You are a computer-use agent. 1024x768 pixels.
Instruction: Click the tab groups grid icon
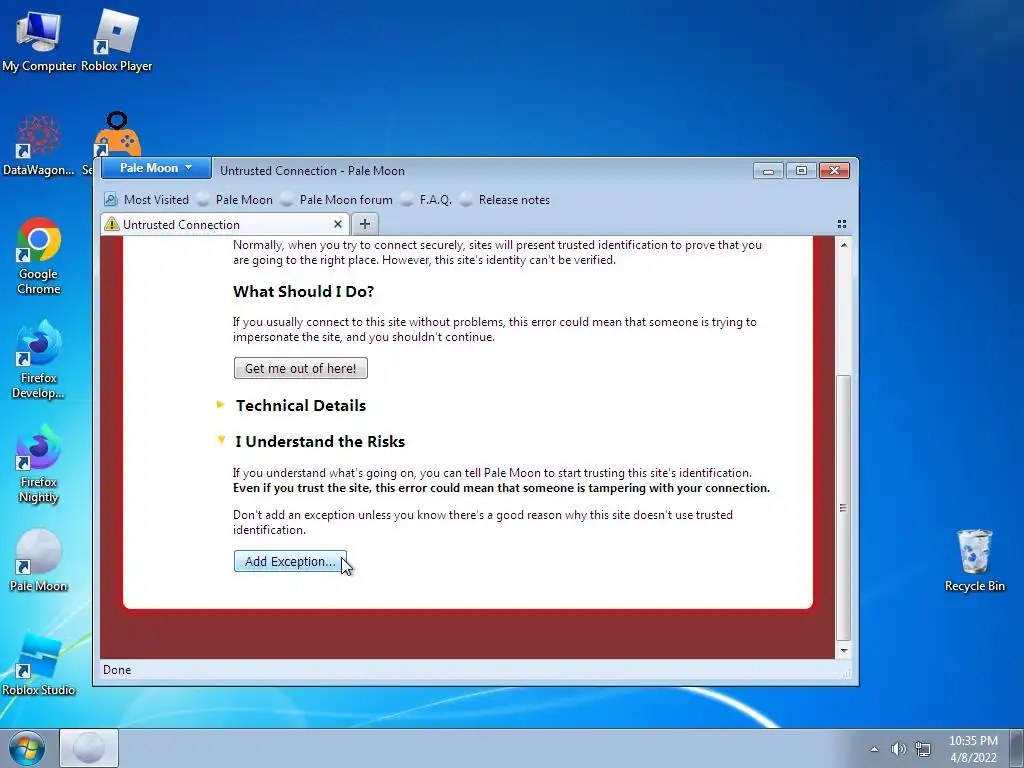(842, 224)
